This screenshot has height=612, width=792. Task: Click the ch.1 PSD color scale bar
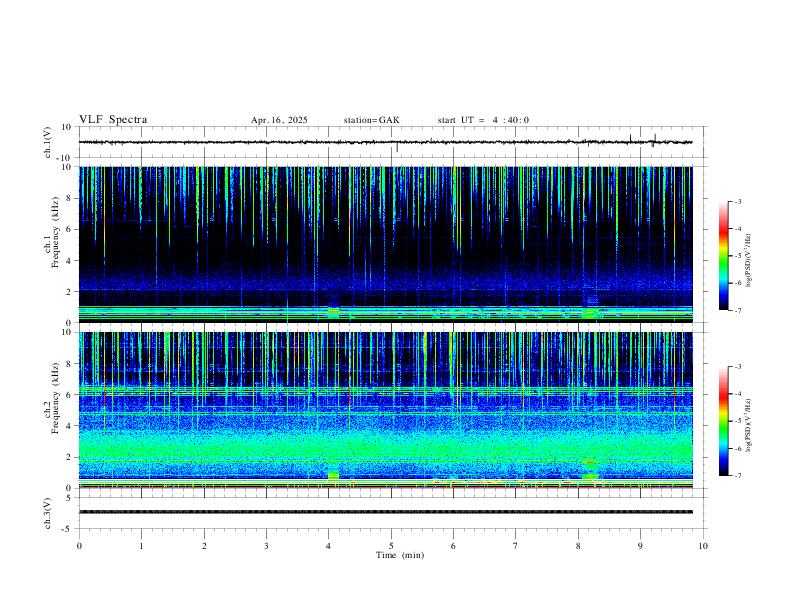(723, 256)
